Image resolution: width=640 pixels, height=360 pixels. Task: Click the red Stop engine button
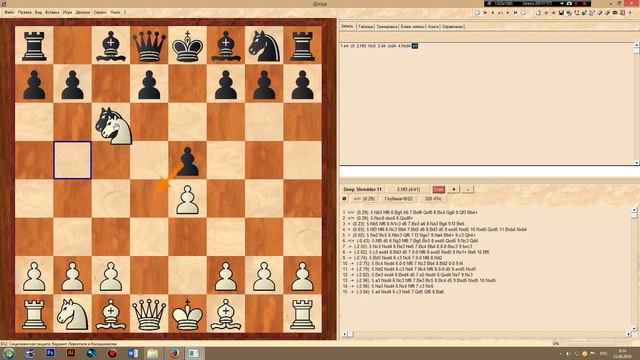coord(438,189)
